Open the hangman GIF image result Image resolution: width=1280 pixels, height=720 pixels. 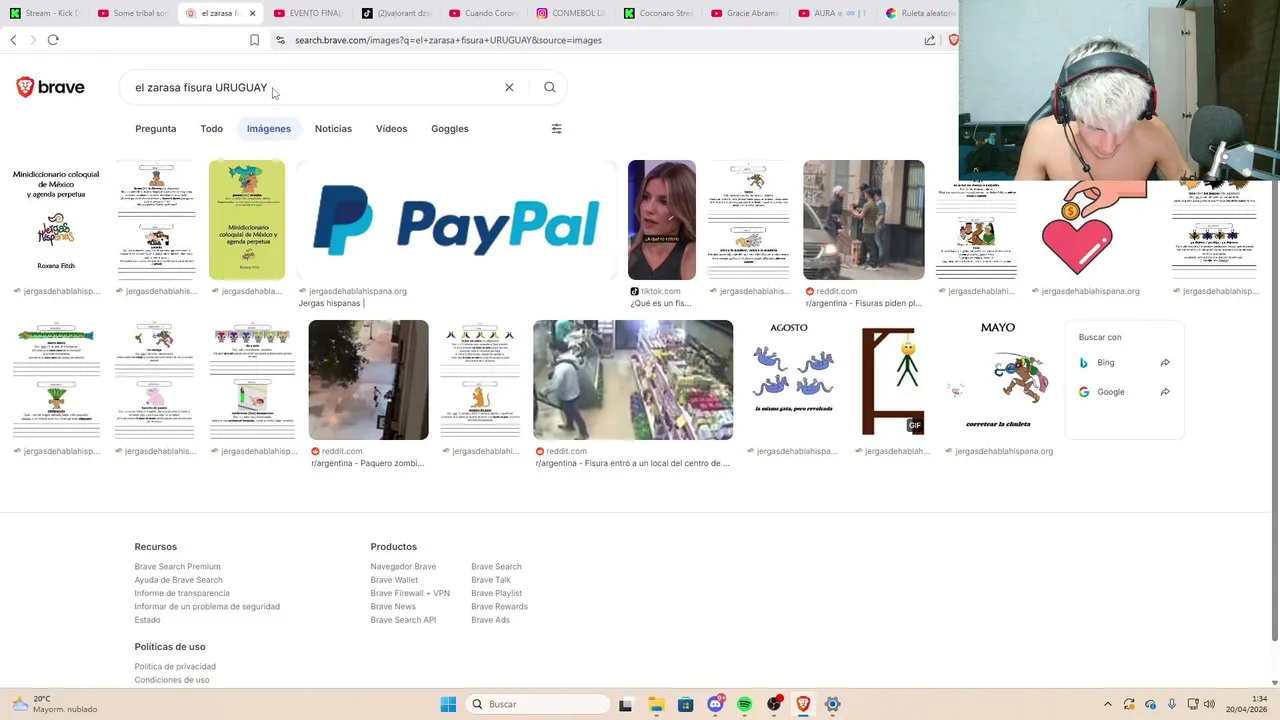(x=893, y=380)
